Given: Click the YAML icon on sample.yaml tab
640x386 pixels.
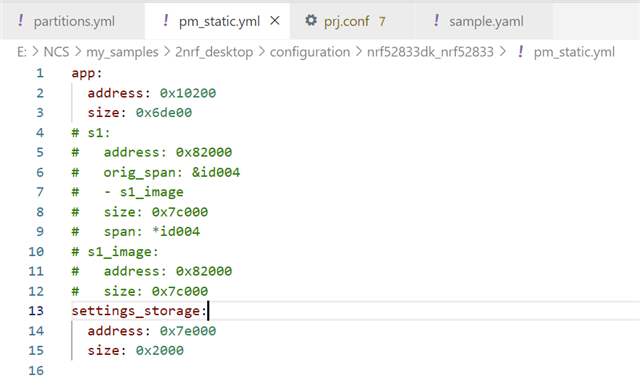Looking at the screenshot, I should click(436, 20).
